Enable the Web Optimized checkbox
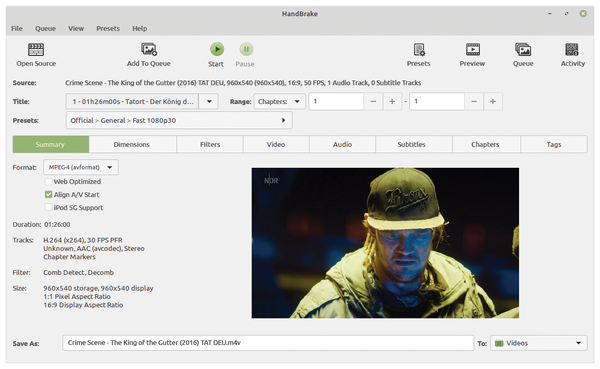Viewport: 600px width, 369px height. click(48, 181)
